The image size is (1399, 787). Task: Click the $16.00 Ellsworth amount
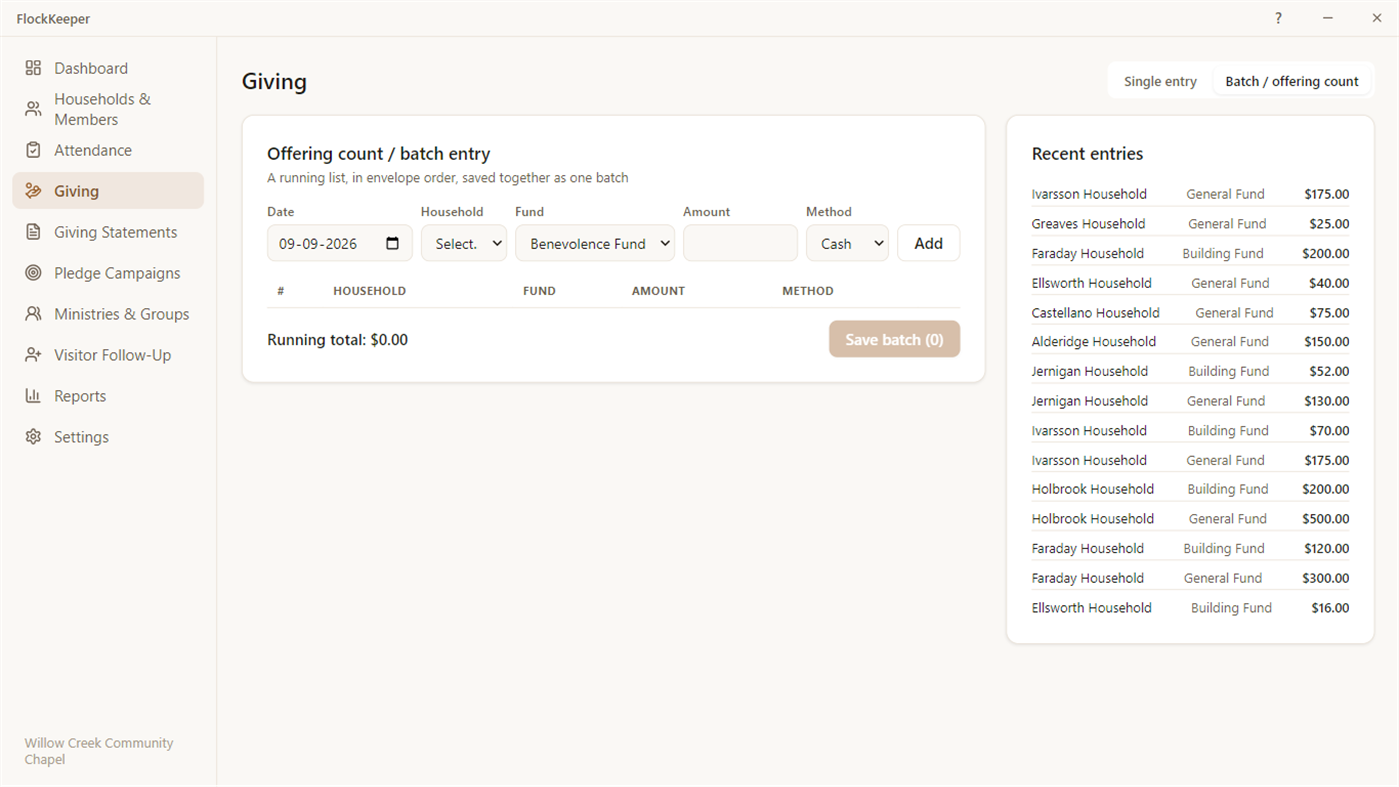tap(1329, 608)
